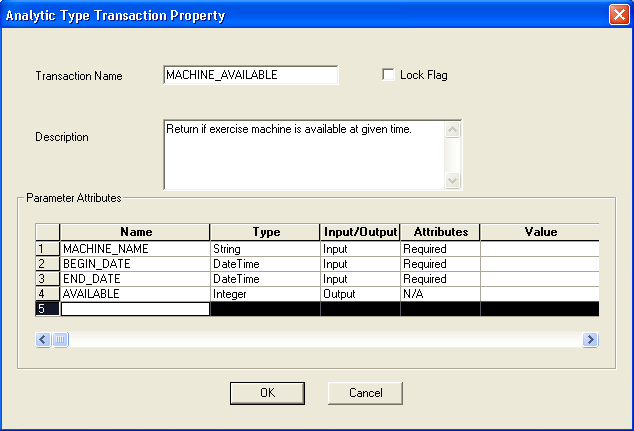Click the Value cell of AVAILABLE
This screenshot has width=634, height=431.
coord(540,294)
